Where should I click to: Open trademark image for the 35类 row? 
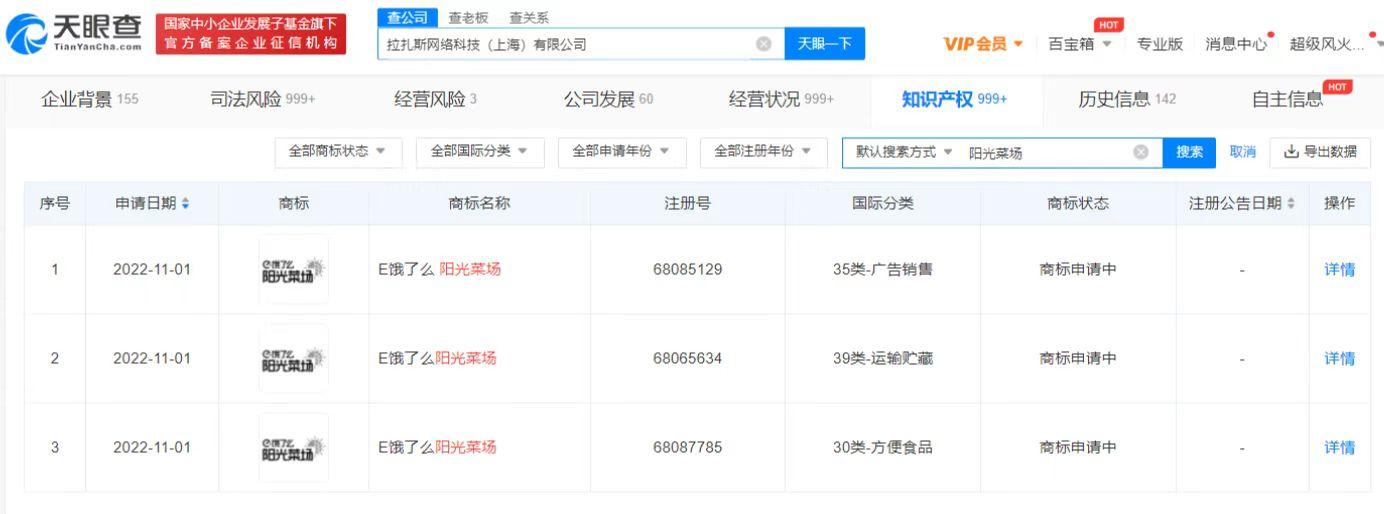293,269
